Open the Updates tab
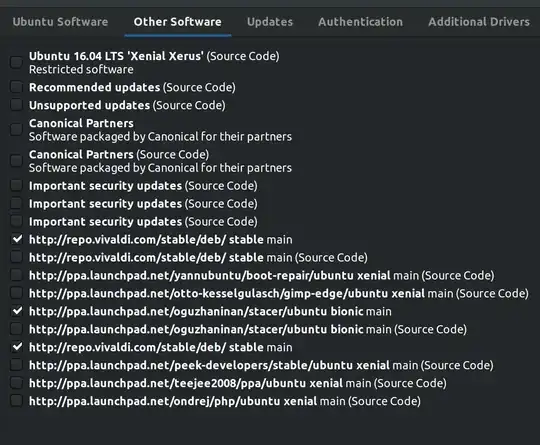 coord(270,22)
